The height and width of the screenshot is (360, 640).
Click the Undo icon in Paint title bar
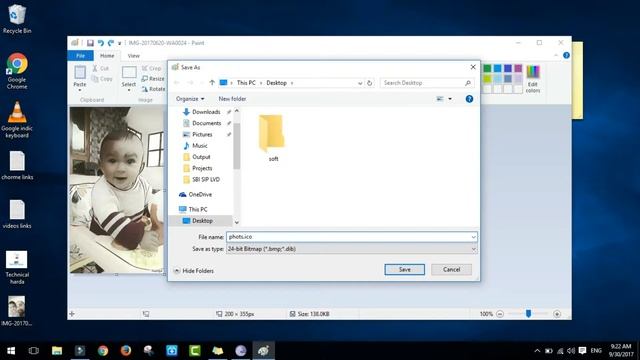[101, 43]
